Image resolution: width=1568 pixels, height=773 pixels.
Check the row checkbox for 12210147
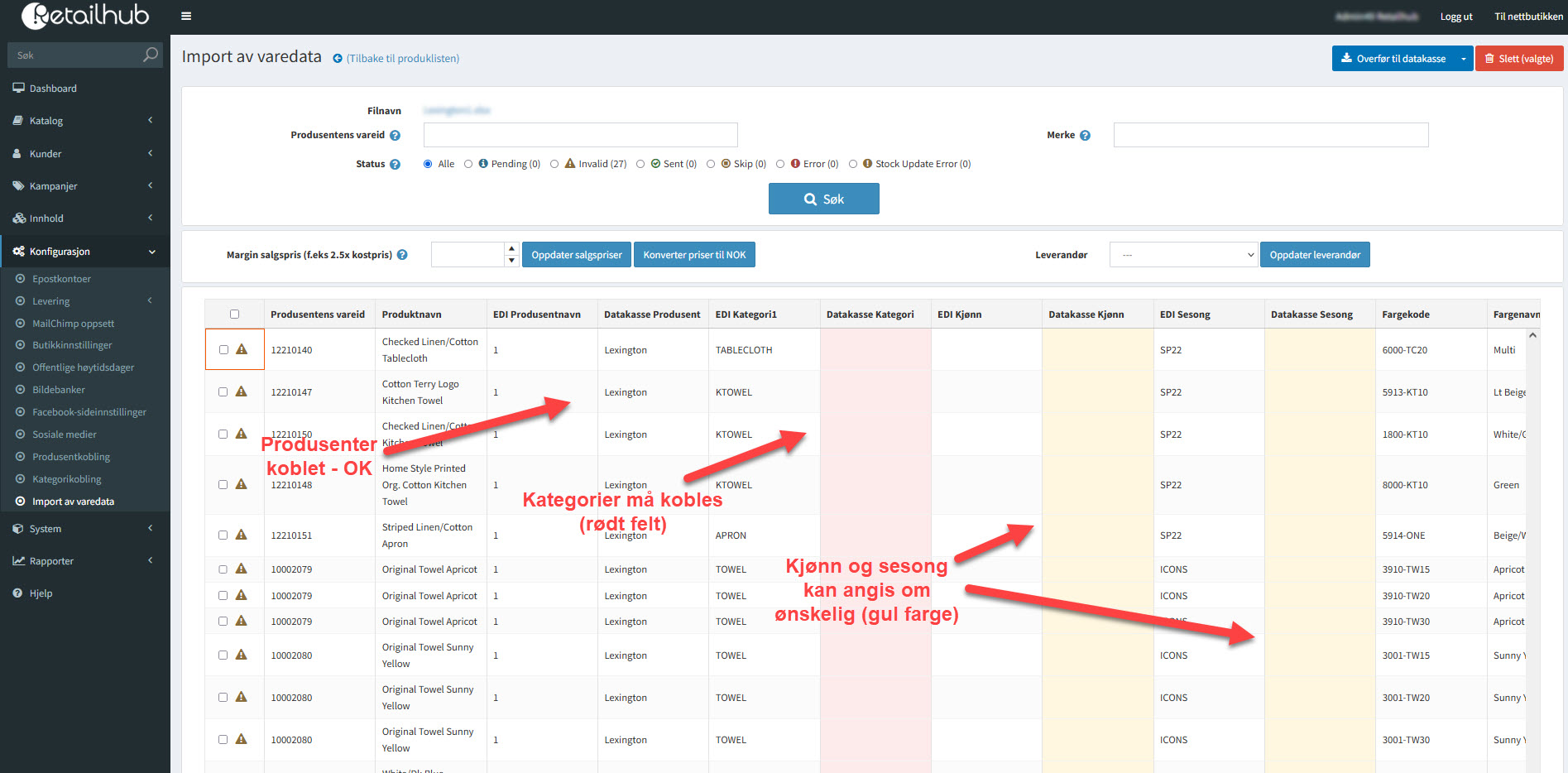[x=223, y=392]
